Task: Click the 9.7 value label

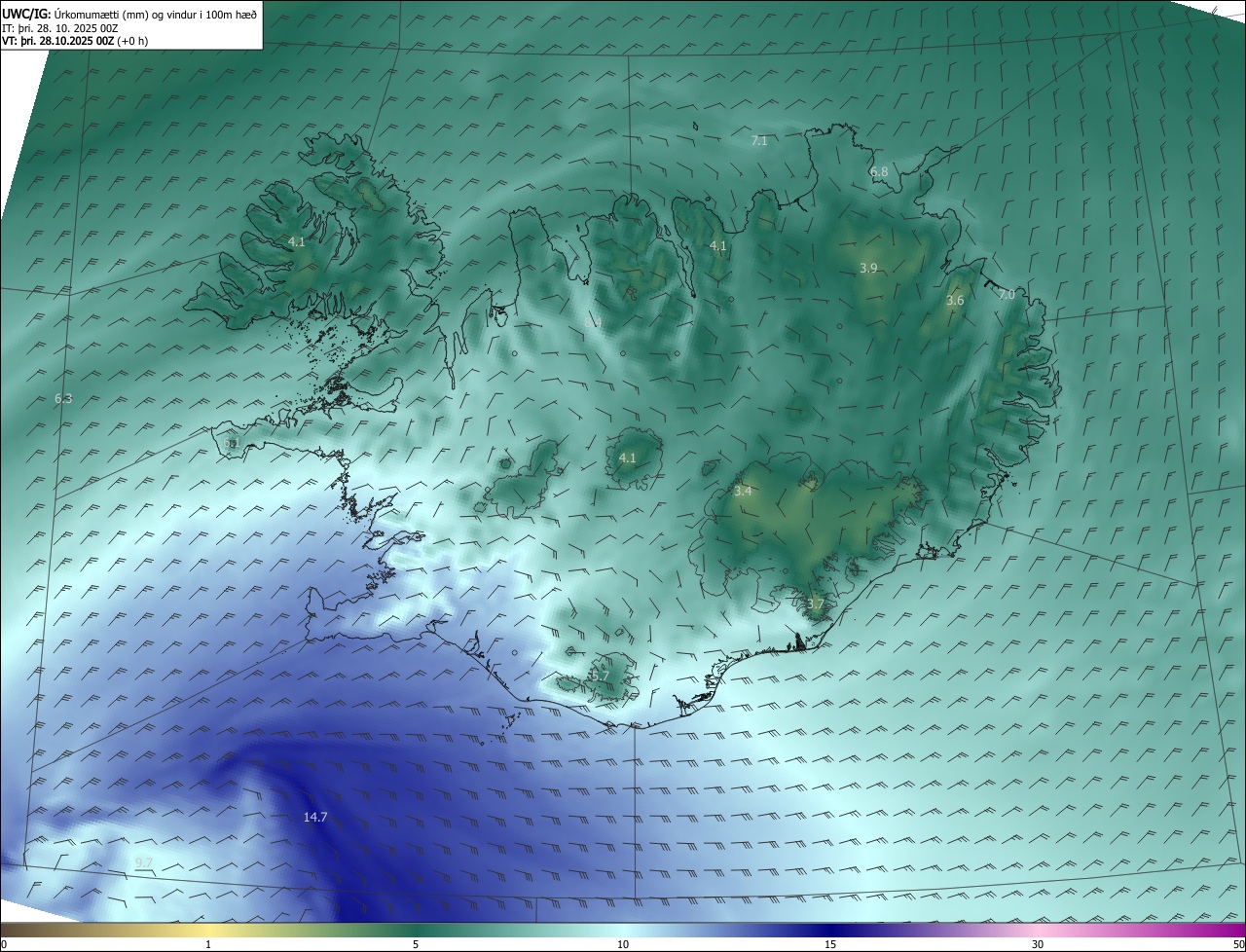Action: pyautogui.click(x=144, y=863)
